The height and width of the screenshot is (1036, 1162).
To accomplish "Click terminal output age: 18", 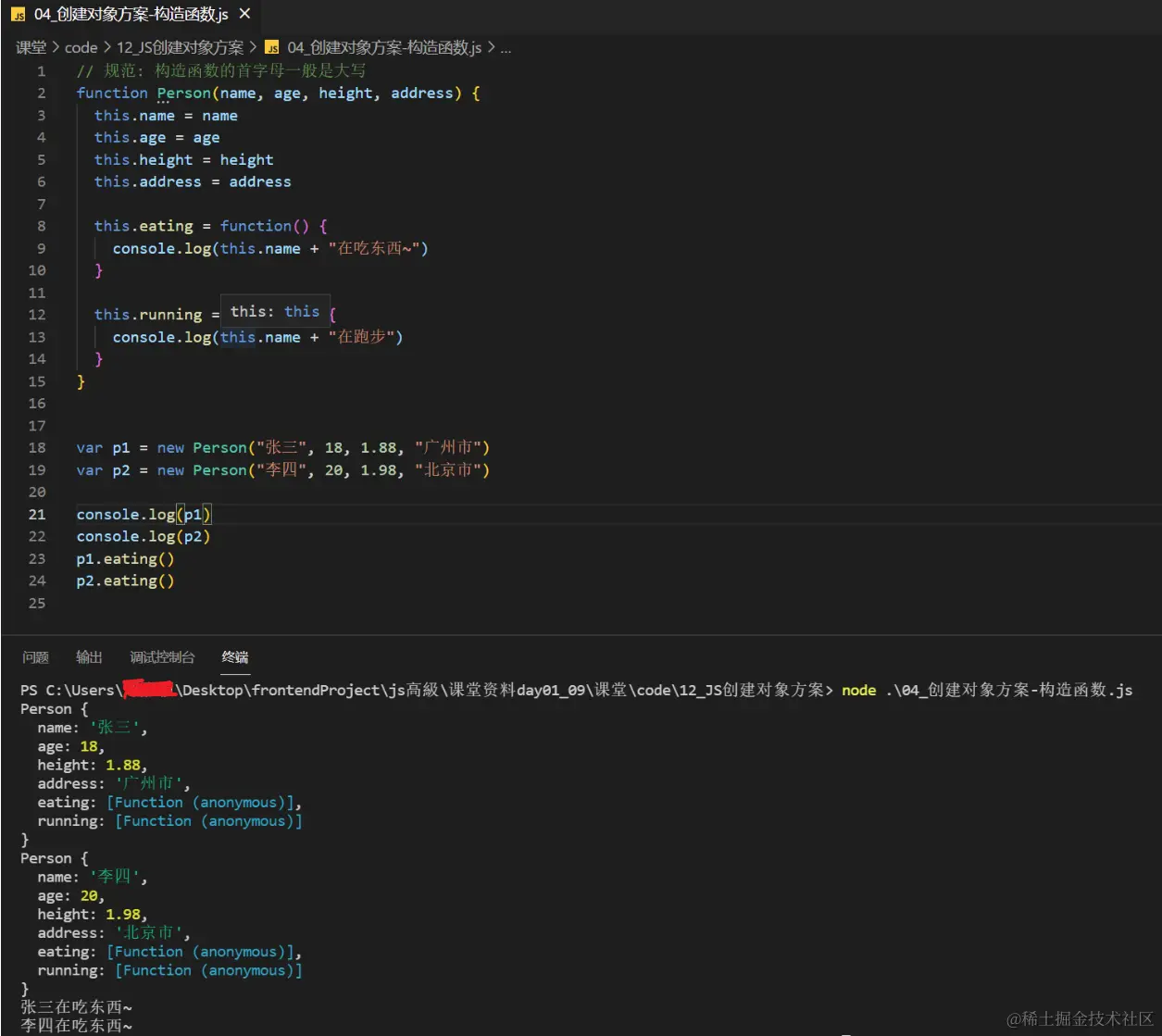I will (x=70, y=747).
